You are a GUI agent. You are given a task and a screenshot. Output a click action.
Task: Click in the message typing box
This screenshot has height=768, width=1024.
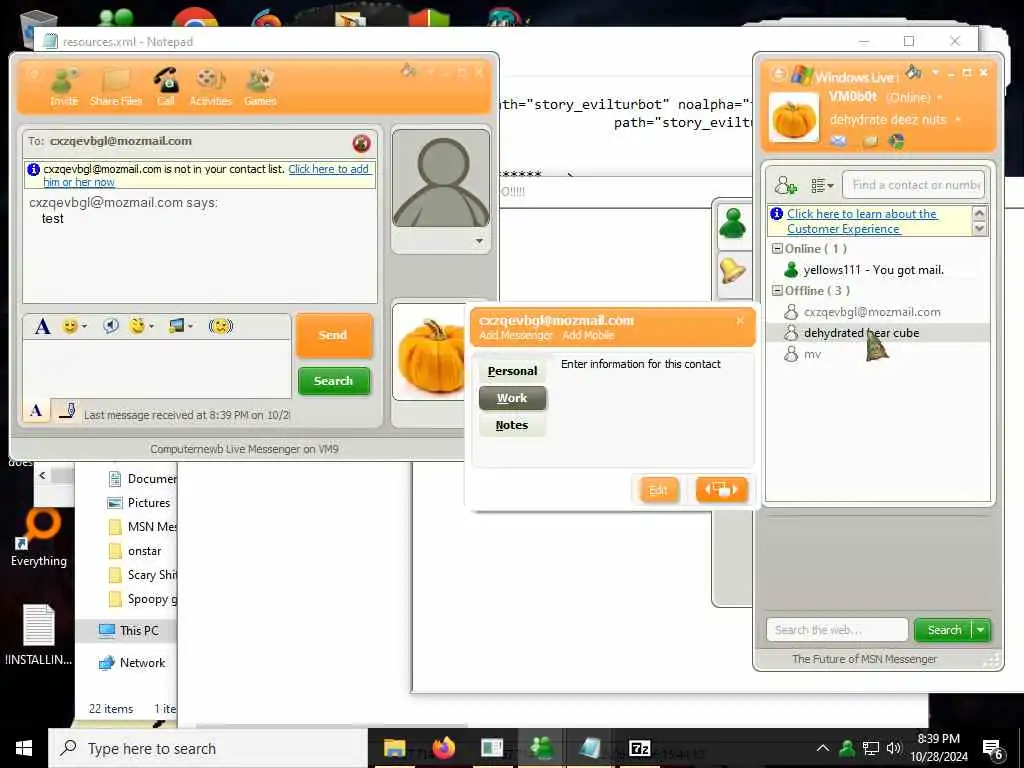pos(157,368)
